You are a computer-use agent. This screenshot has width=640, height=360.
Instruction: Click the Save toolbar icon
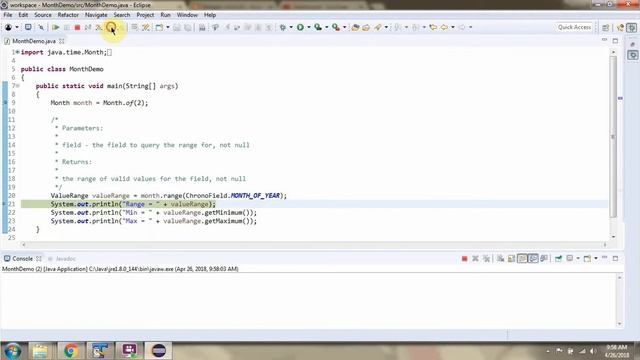tap(177, 27)
